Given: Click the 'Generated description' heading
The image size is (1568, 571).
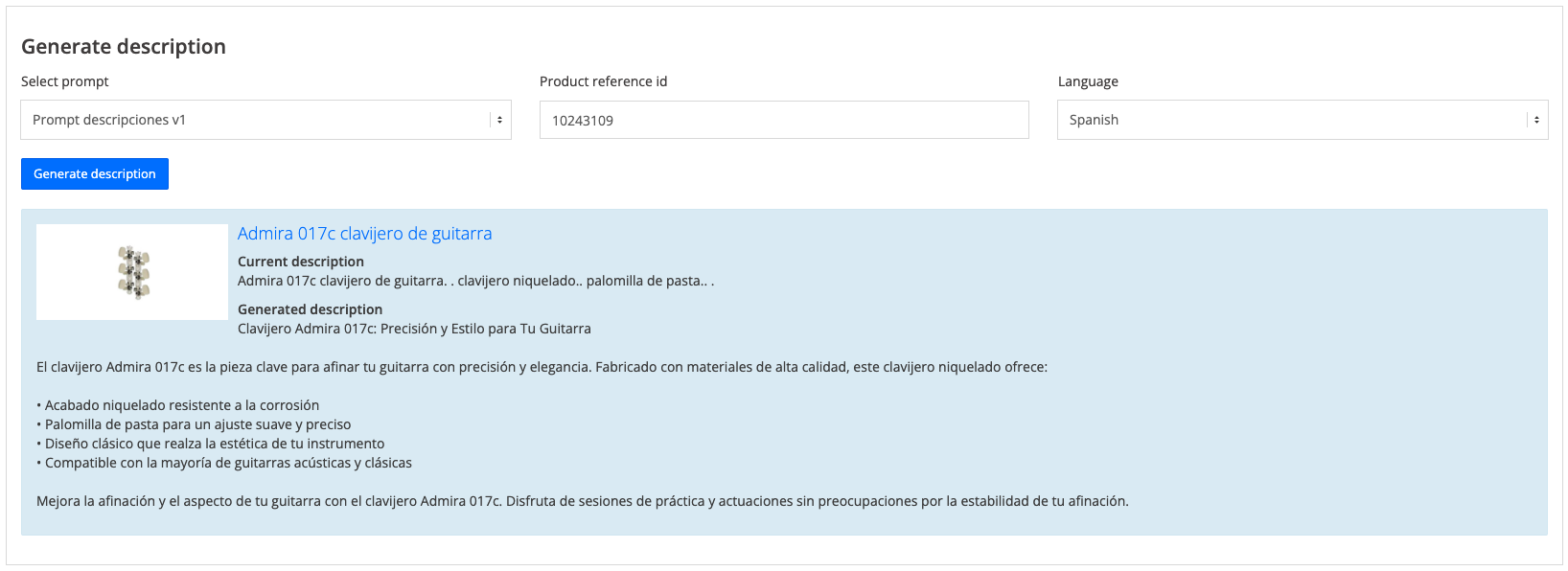Looking at the screenshot, I should 310,309.
